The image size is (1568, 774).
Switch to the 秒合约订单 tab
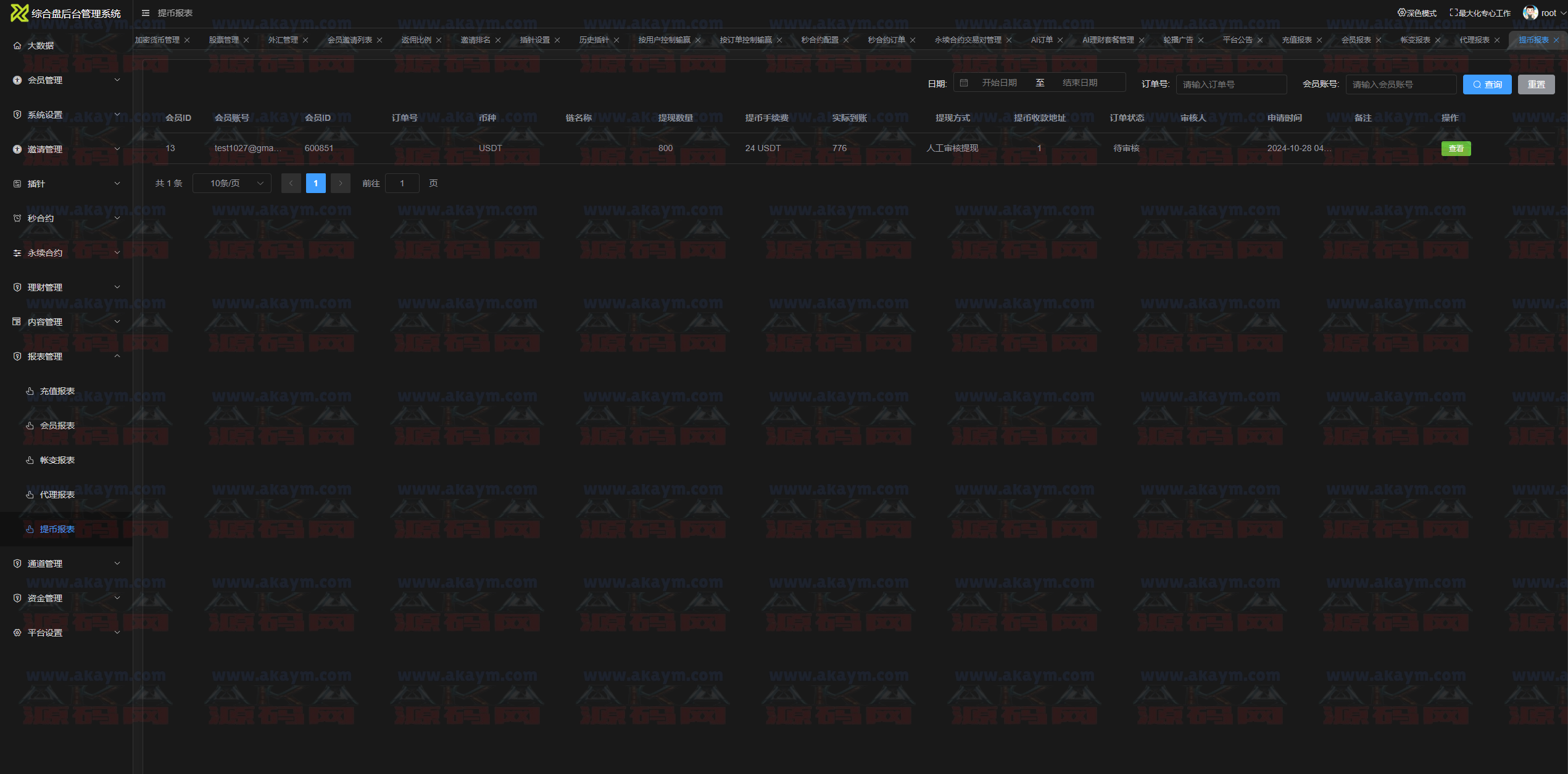(x=886, y=40)
